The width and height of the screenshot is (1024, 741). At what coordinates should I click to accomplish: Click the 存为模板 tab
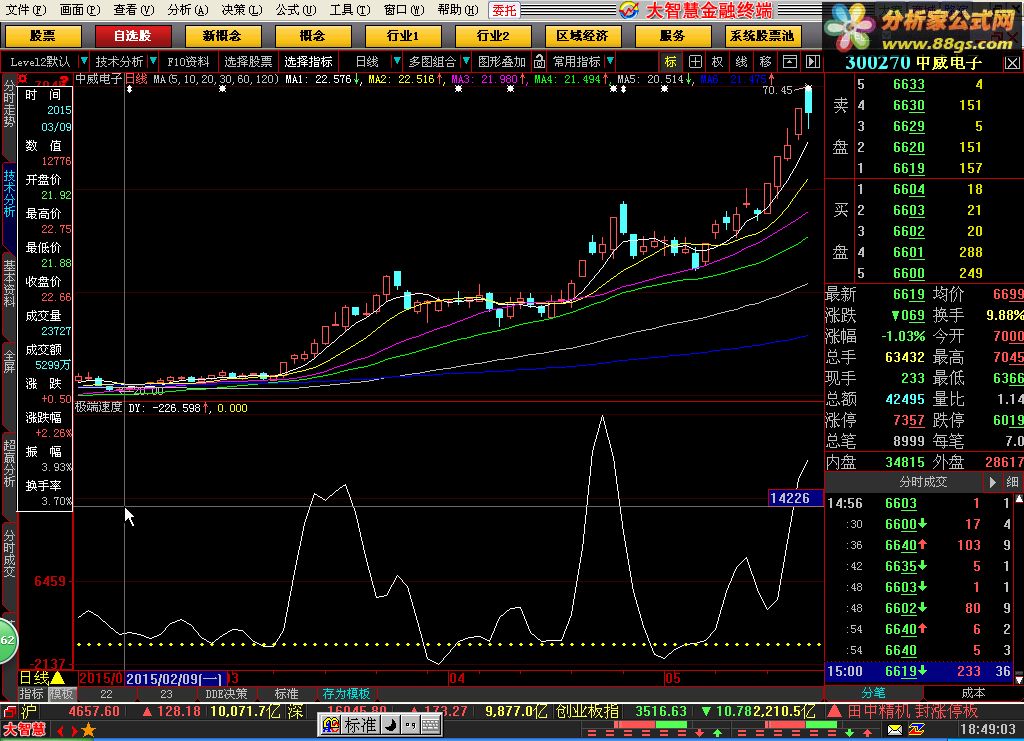(346, 693)
